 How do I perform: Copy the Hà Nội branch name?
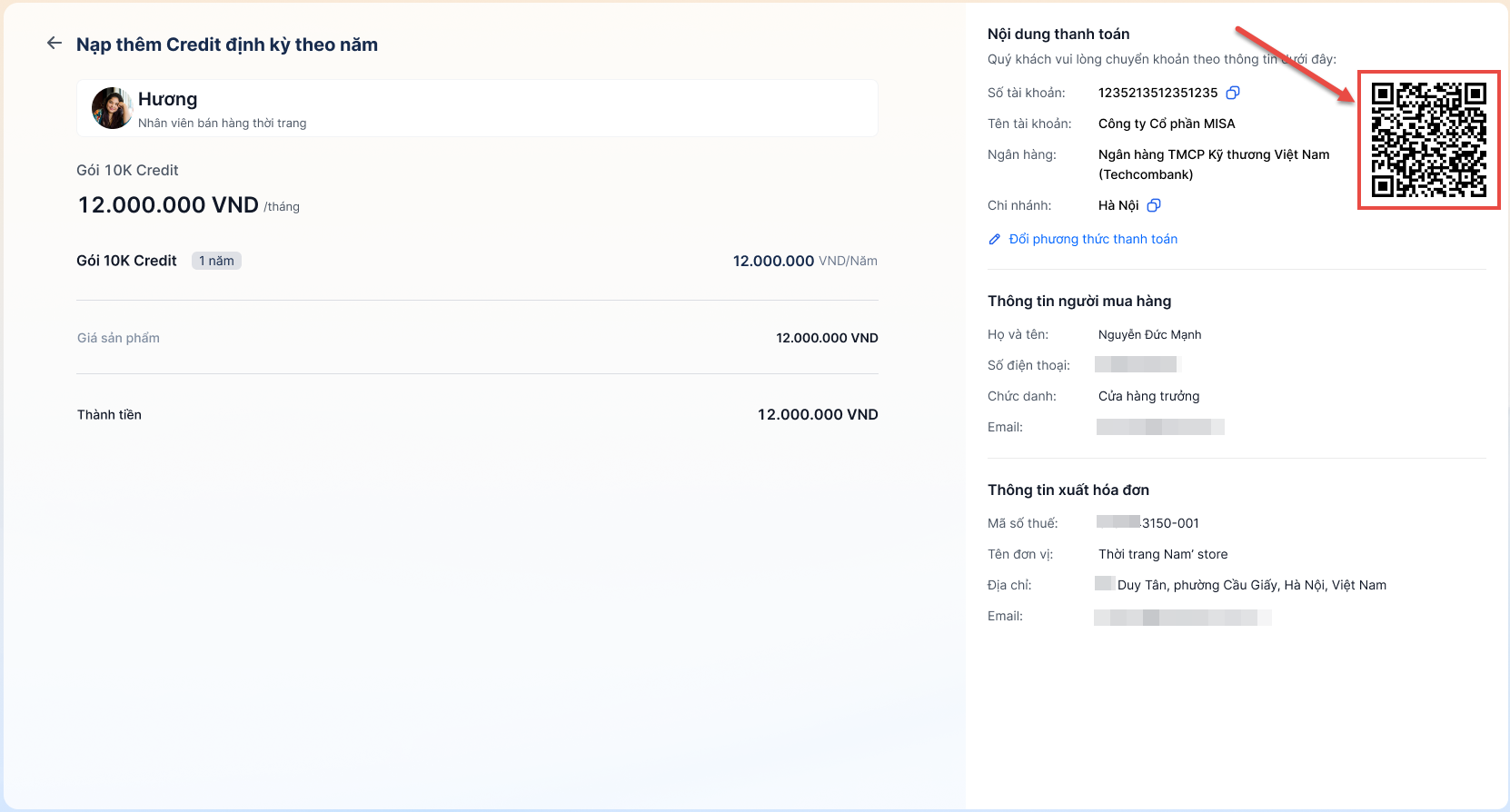pos(1154,205)
